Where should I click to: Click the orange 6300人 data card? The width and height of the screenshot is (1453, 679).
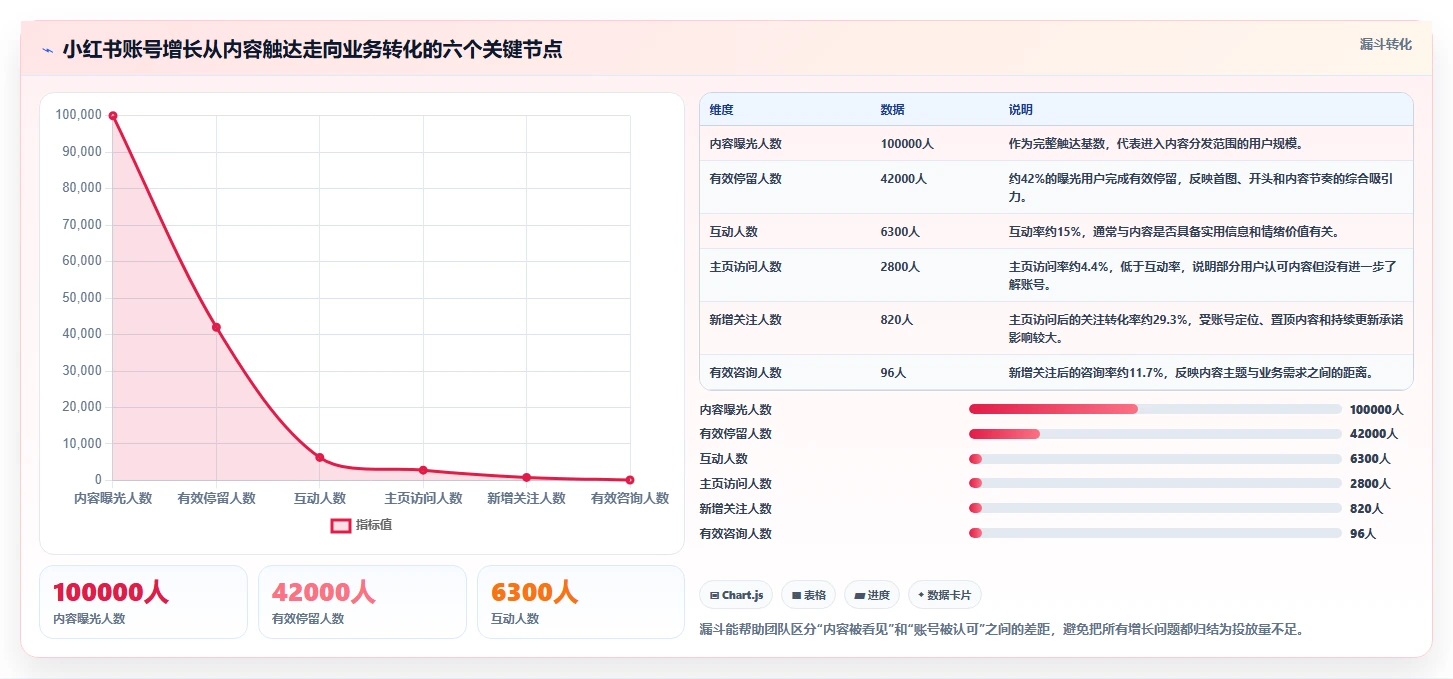coord(581,602)
